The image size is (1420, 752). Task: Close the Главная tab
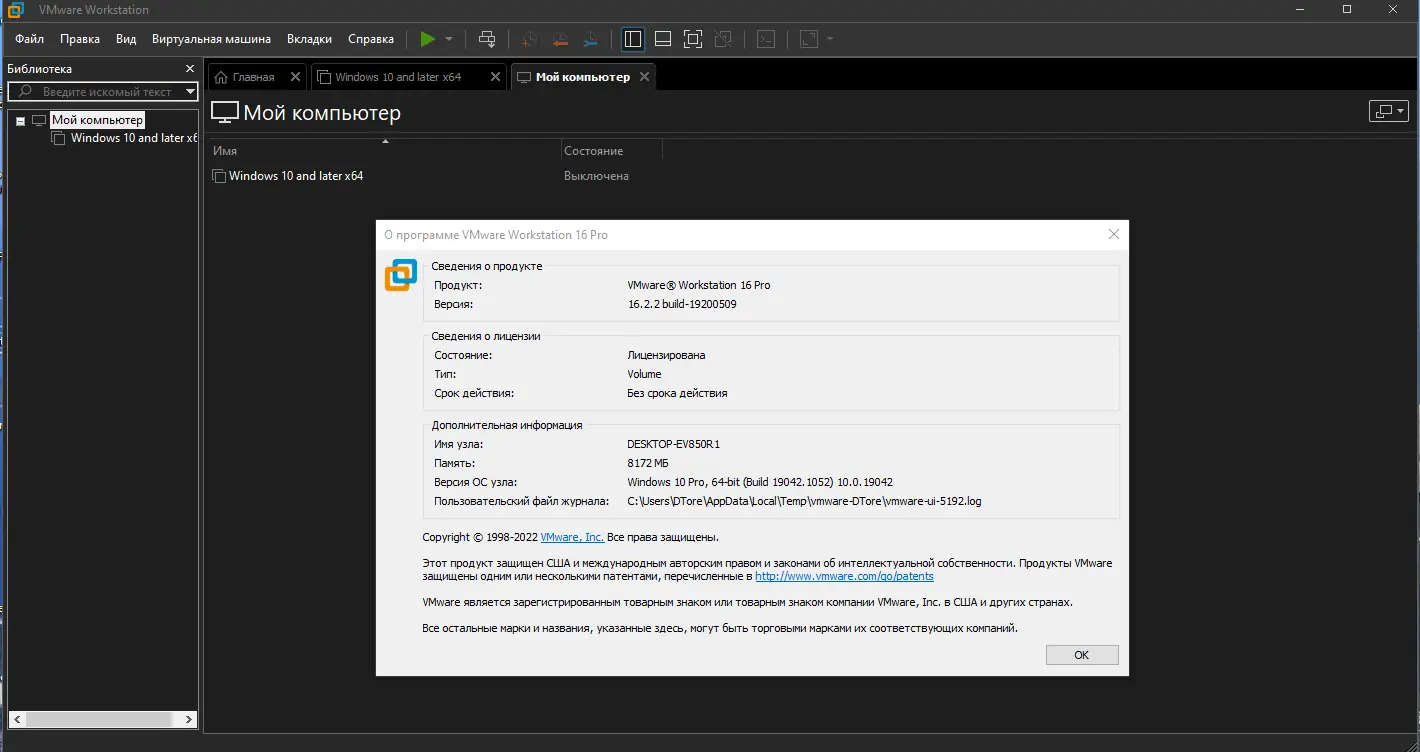click(295, 77)
